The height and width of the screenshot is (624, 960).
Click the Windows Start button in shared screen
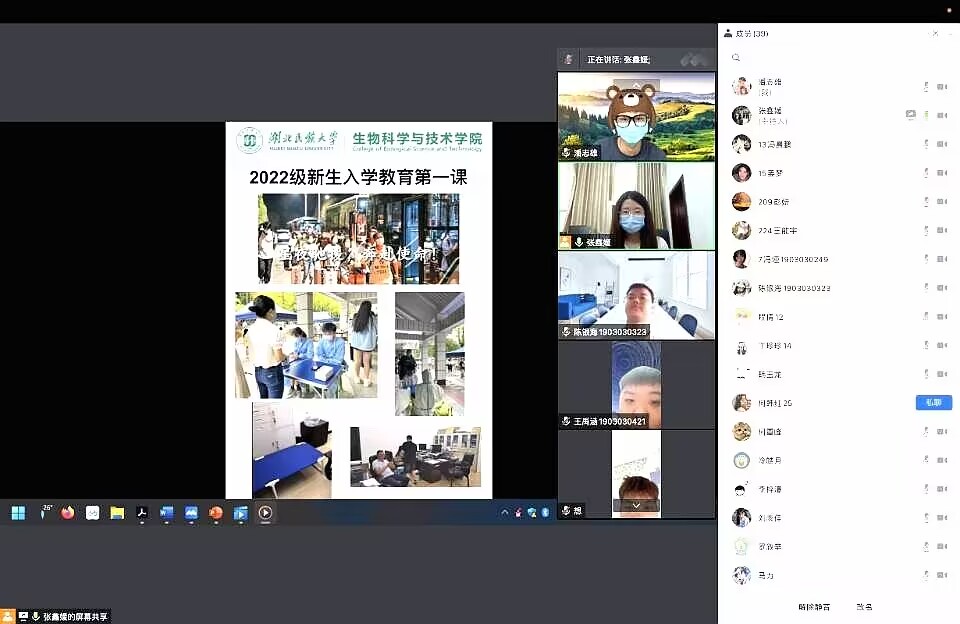[18, 513]
